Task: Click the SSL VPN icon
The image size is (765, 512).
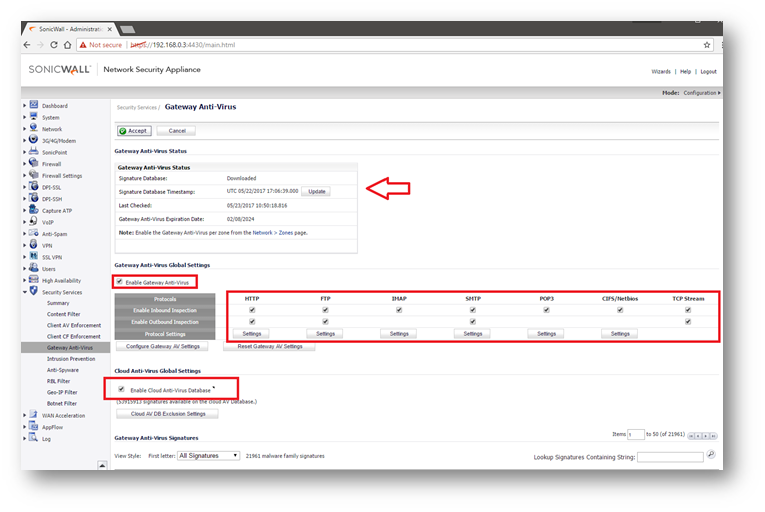Action: pos(34,256)
